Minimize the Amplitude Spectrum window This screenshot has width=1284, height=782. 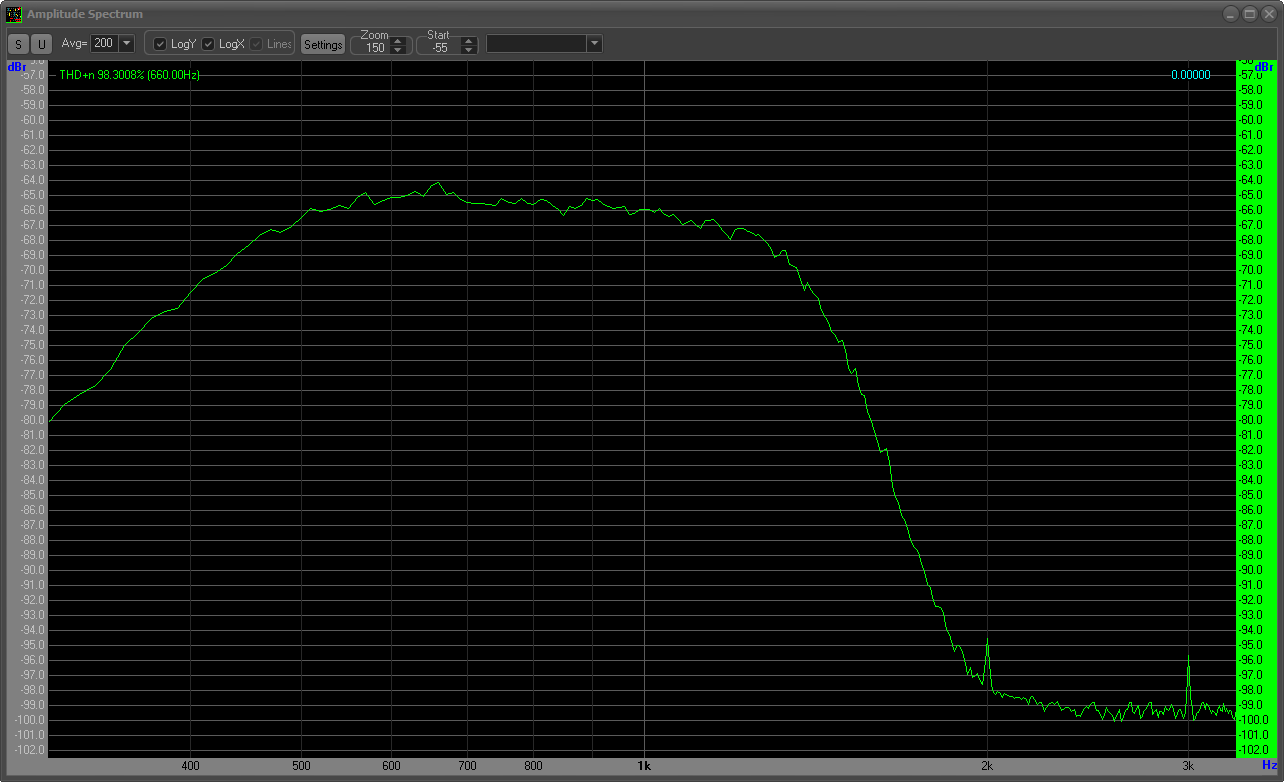point(1230,14)
